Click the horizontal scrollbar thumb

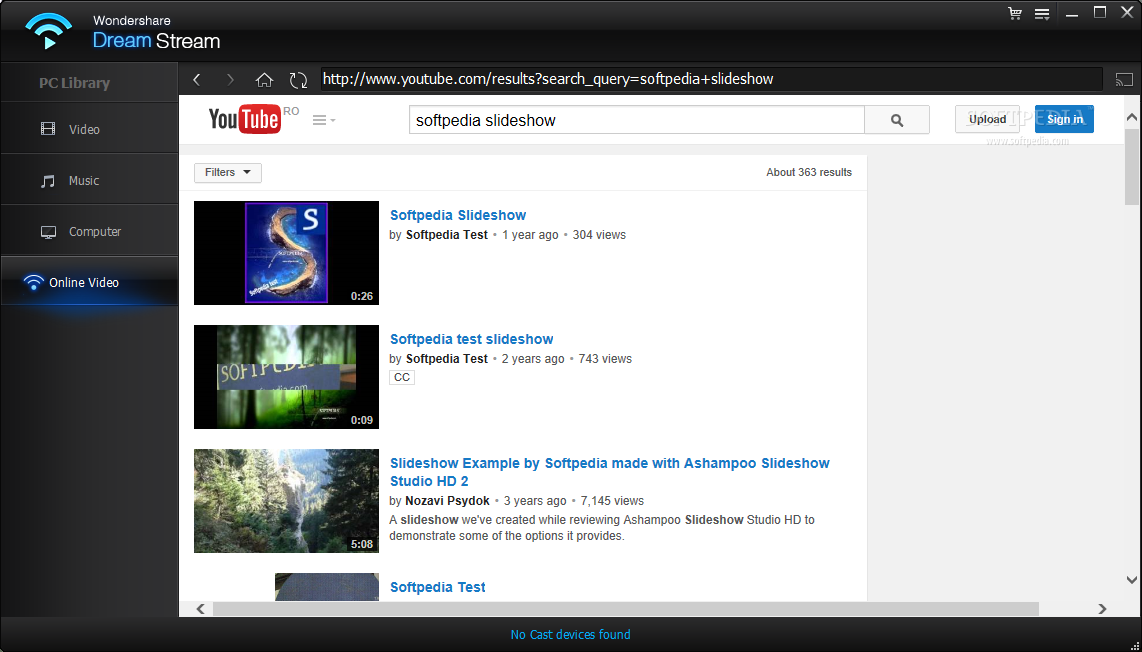626,608
